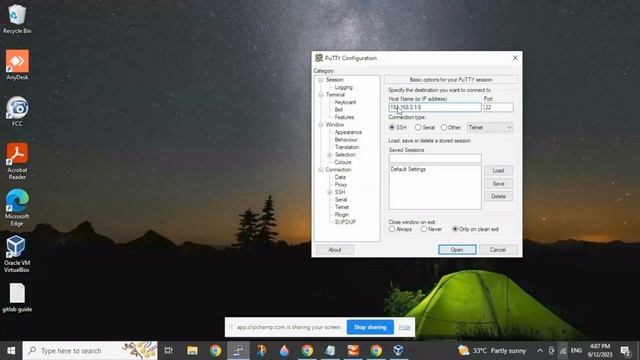Expand the Selection tree node

click(330, 155)
